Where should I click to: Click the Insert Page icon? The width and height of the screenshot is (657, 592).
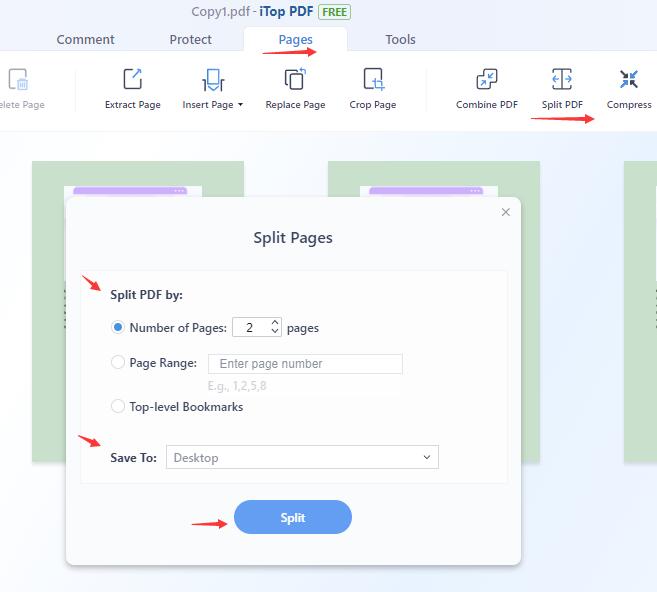point(212,80)
